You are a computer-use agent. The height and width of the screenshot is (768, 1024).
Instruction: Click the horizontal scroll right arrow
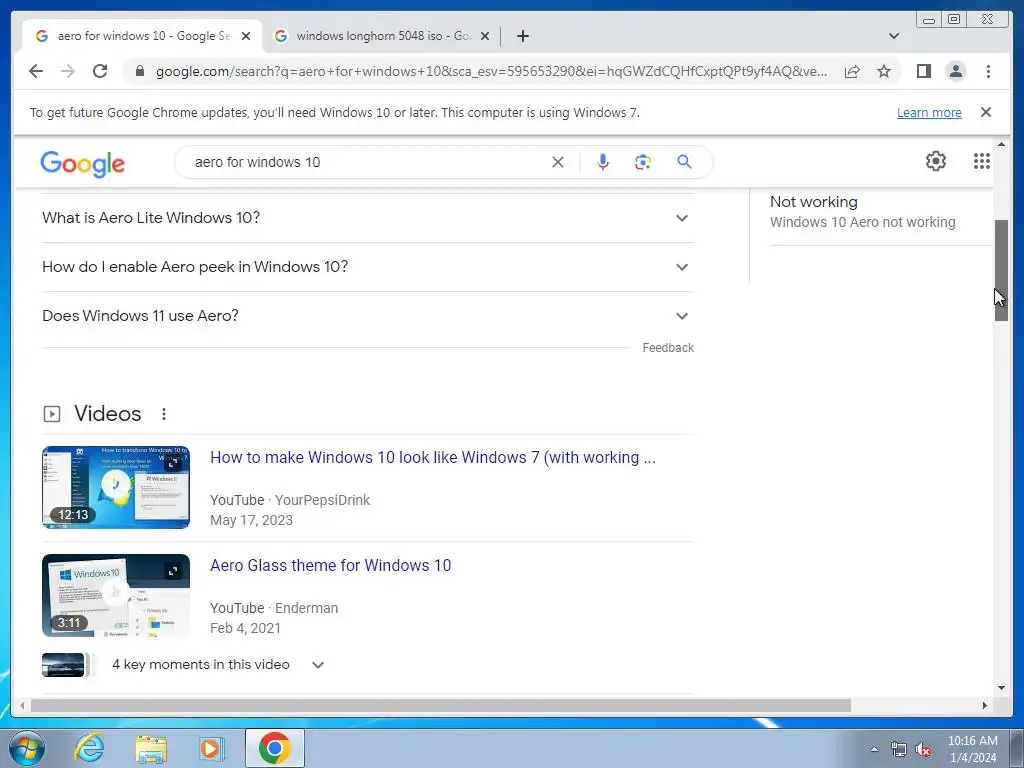985,705
